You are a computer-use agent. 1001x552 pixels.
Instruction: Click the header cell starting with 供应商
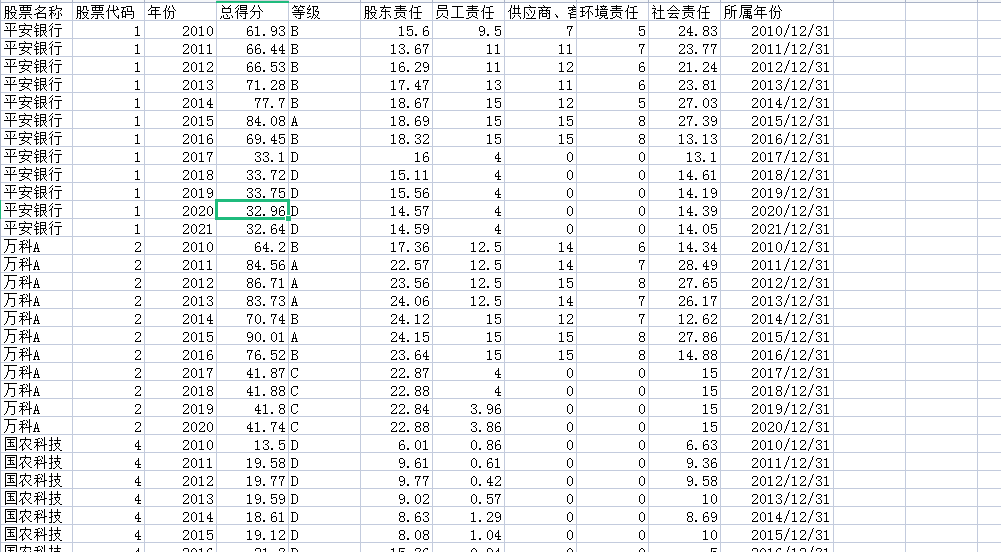(541, 12)
